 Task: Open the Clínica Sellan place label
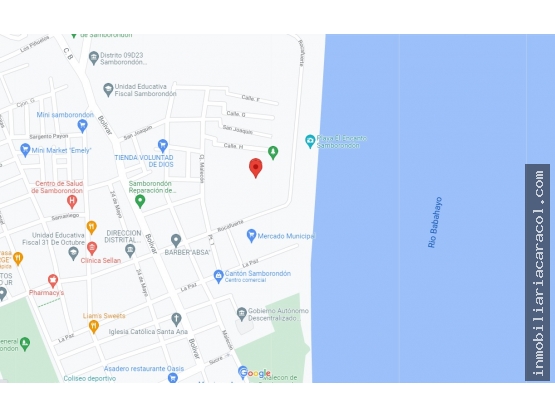click(101, 261)
